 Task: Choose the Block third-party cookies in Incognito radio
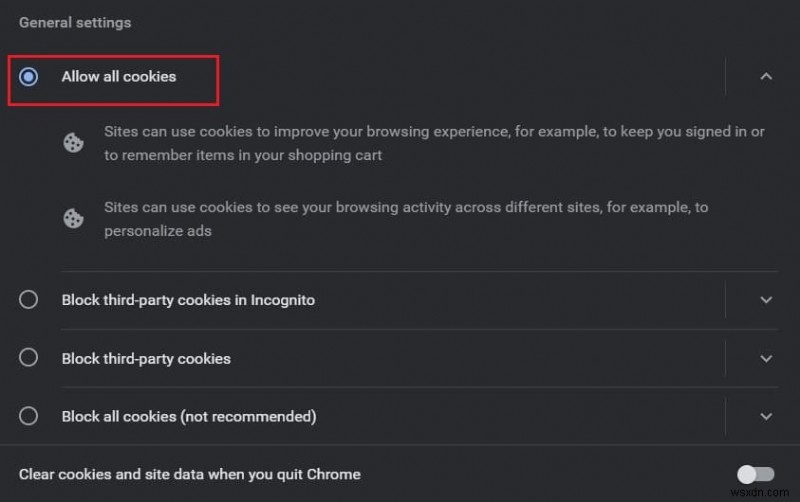29,299
